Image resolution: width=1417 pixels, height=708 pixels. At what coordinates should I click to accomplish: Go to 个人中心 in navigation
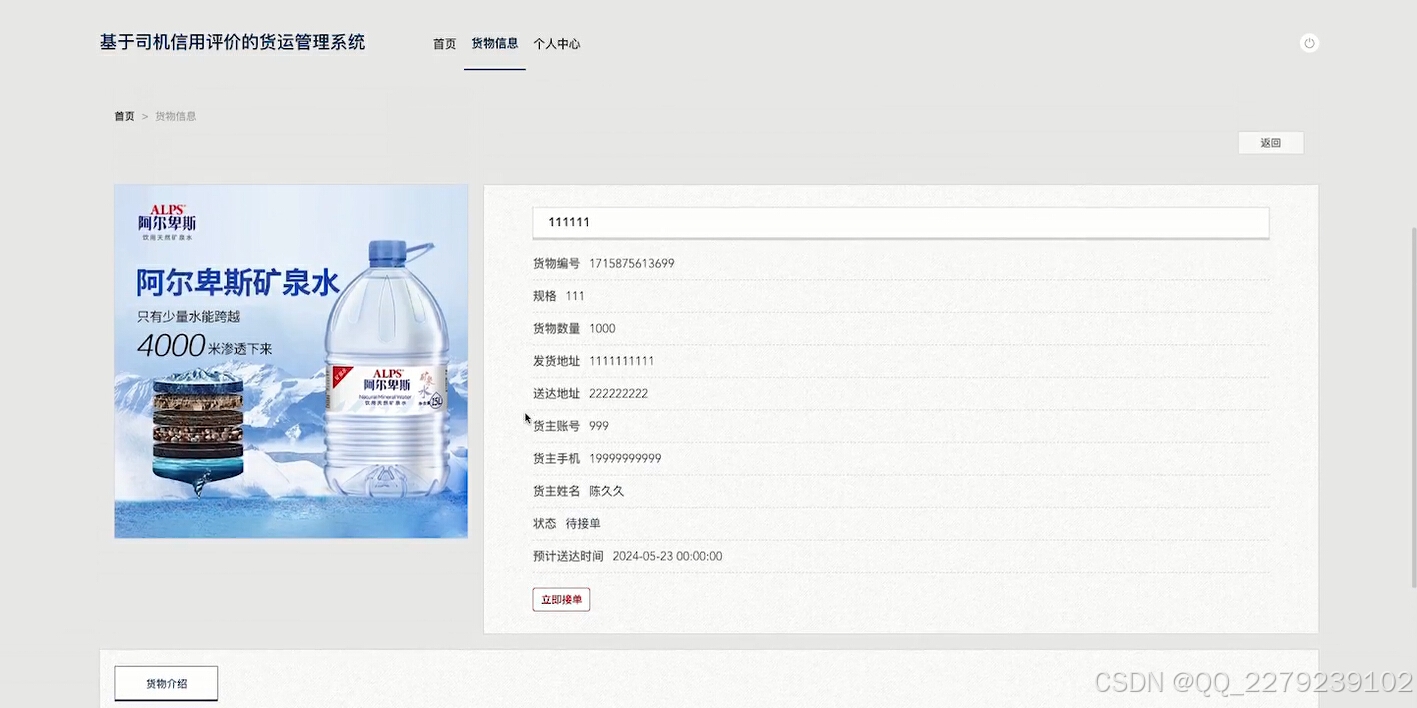(x=557, y=44)
